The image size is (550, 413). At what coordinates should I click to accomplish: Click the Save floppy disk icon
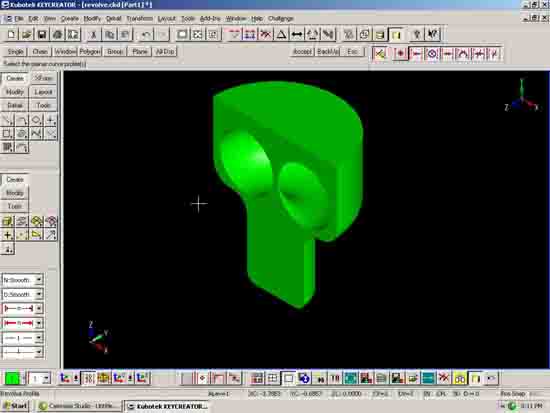pos(42,34)
